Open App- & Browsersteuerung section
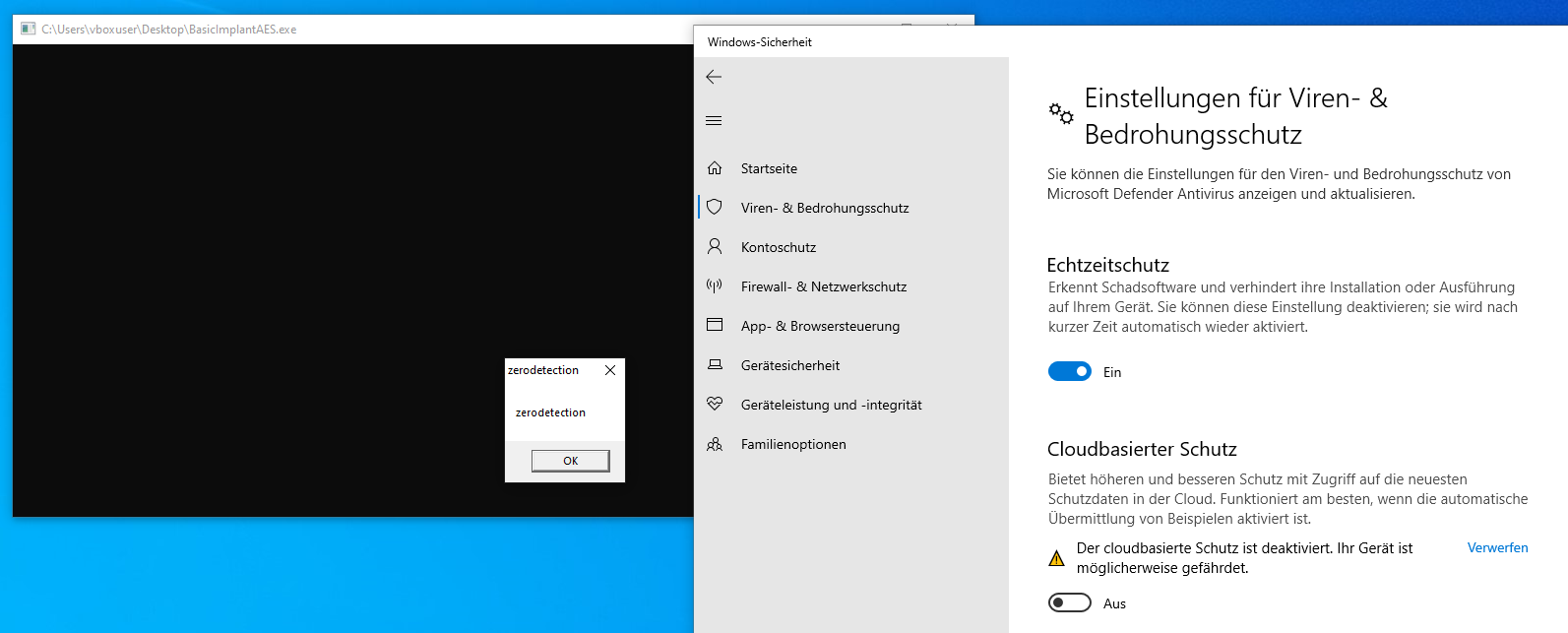1568x633 pixels. [851, 326]
